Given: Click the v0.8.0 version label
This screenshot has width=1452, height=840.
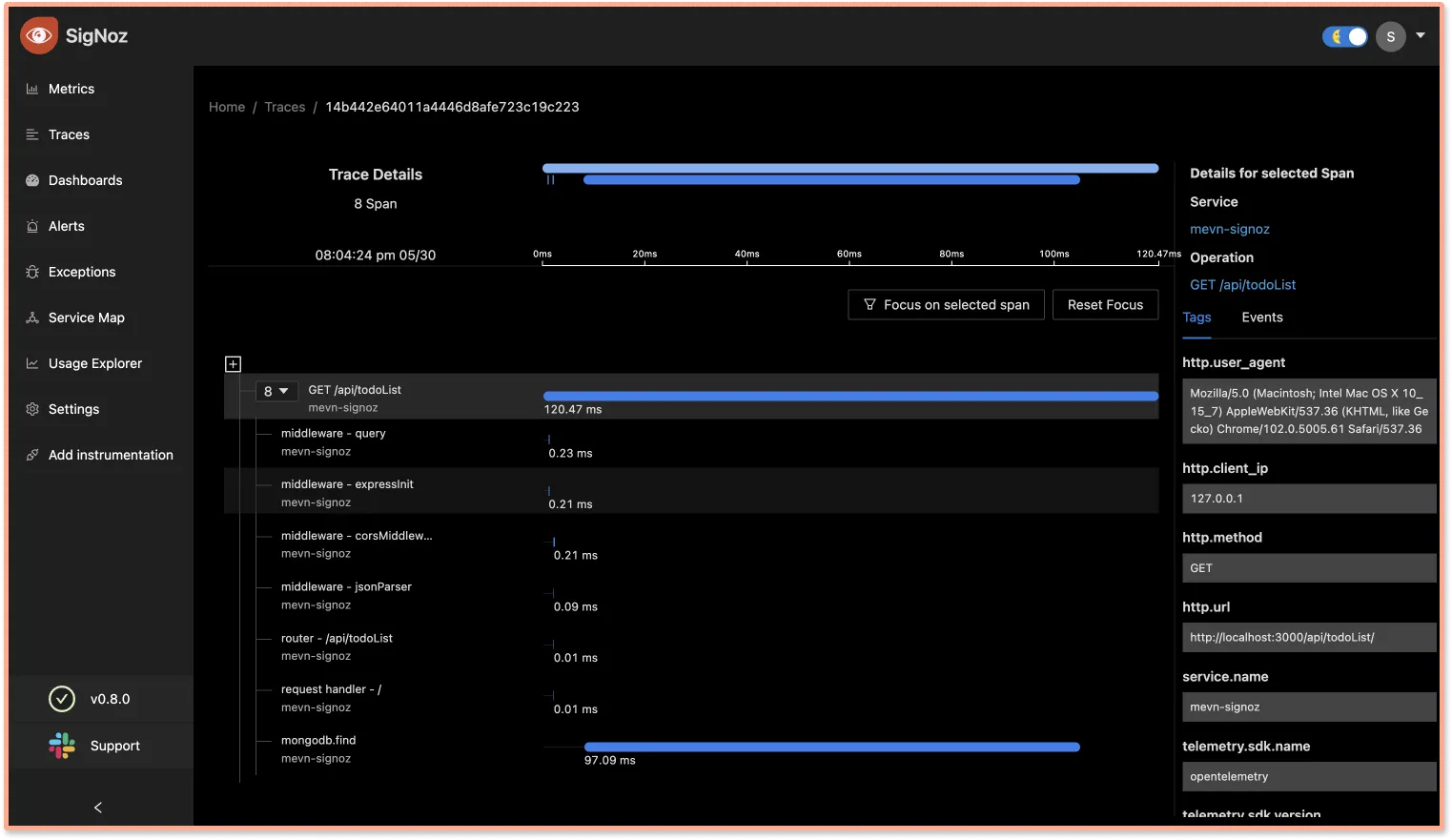Looking at the screenshot, I should coord(111,699).
